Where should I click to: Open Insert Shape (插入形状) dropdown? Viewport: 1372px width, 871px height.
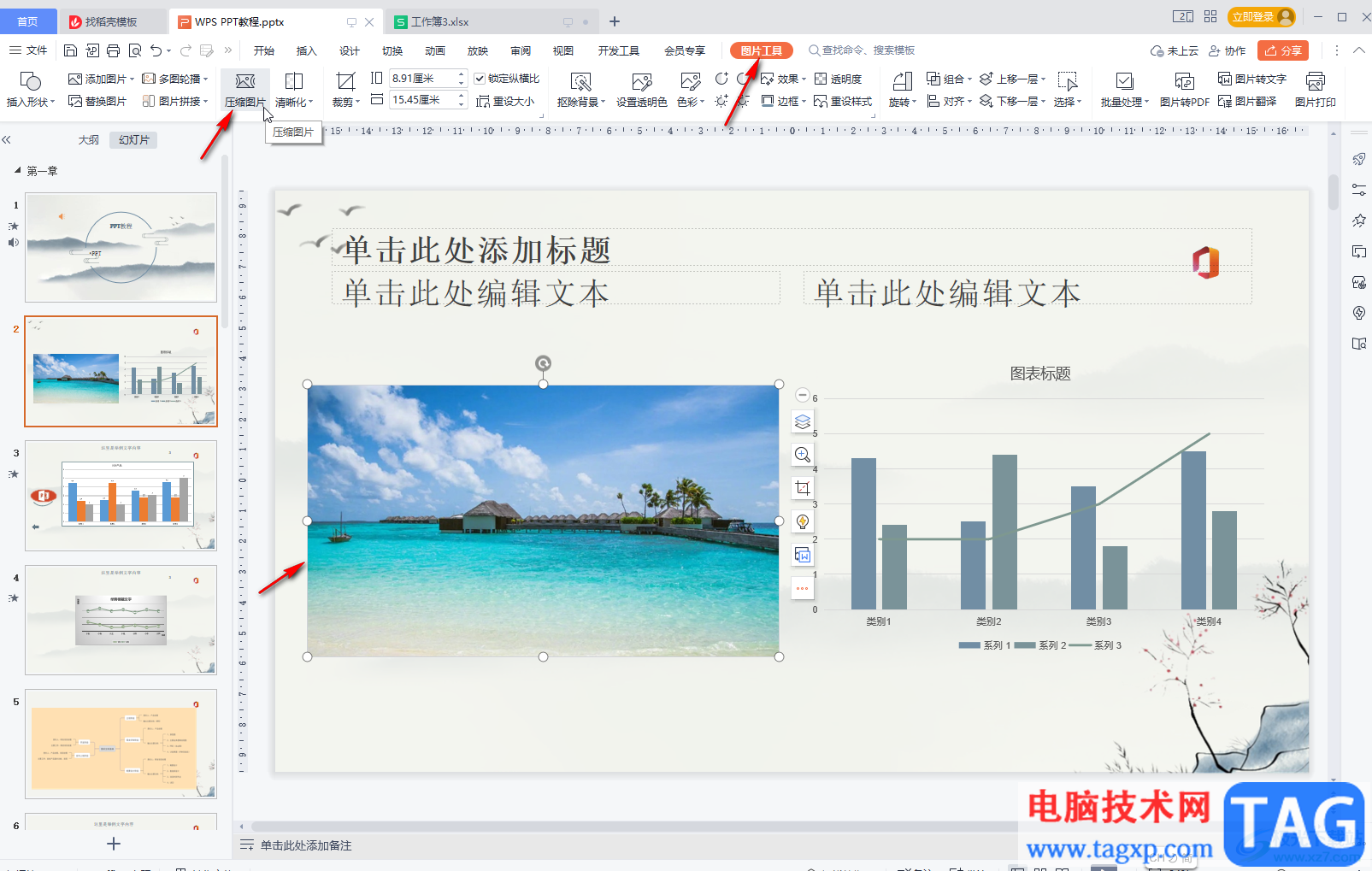[30, 90]
